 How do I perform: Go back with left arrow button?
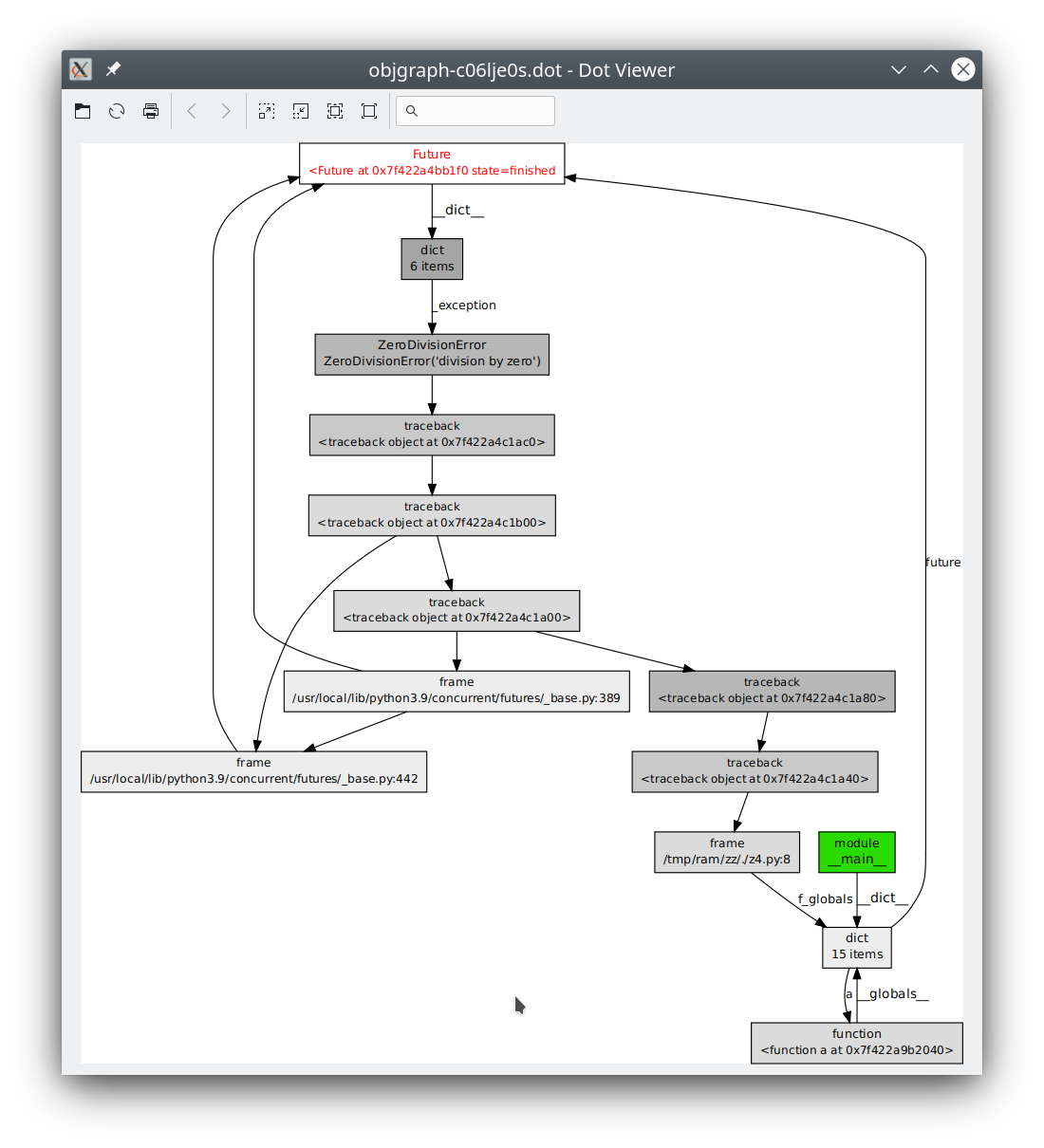point(192,111)
